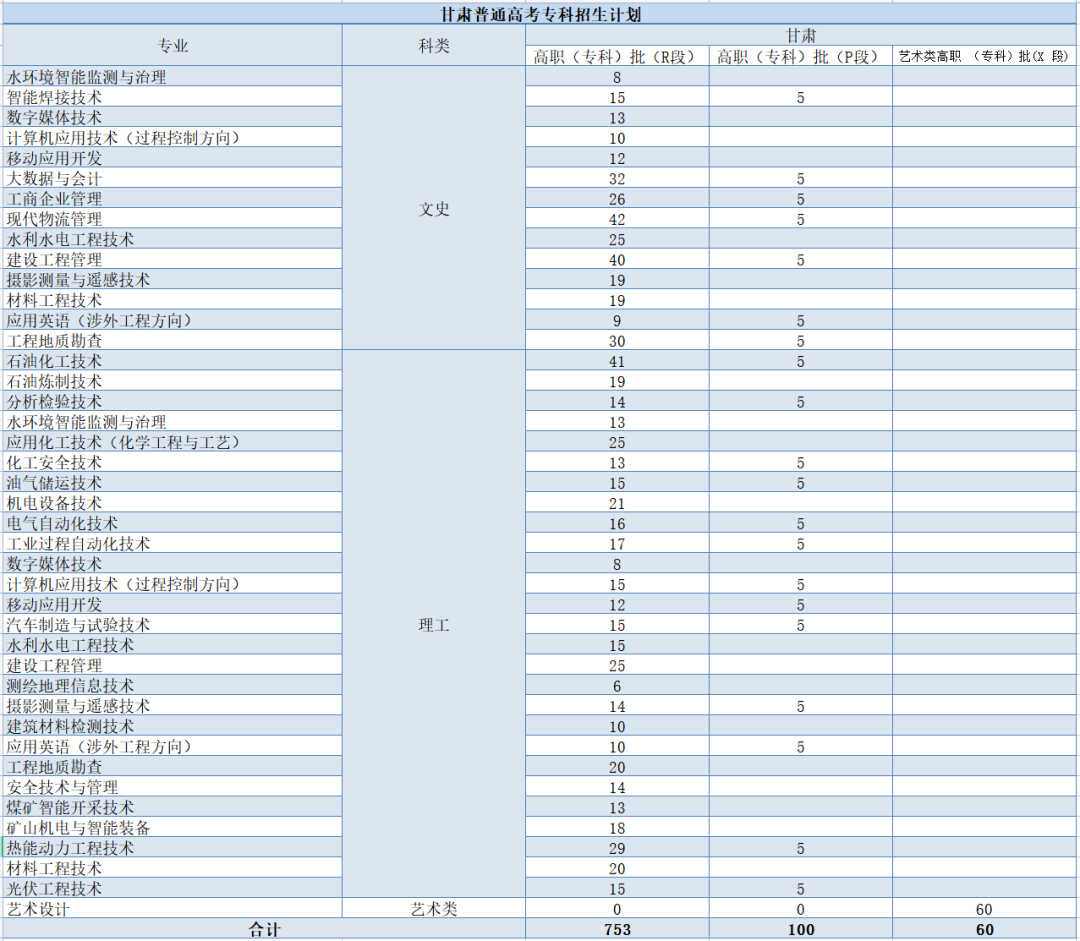Screen dimensions: 1080x941
Task: Click the 科类 column header cell
Action: [x=434, y=46]
